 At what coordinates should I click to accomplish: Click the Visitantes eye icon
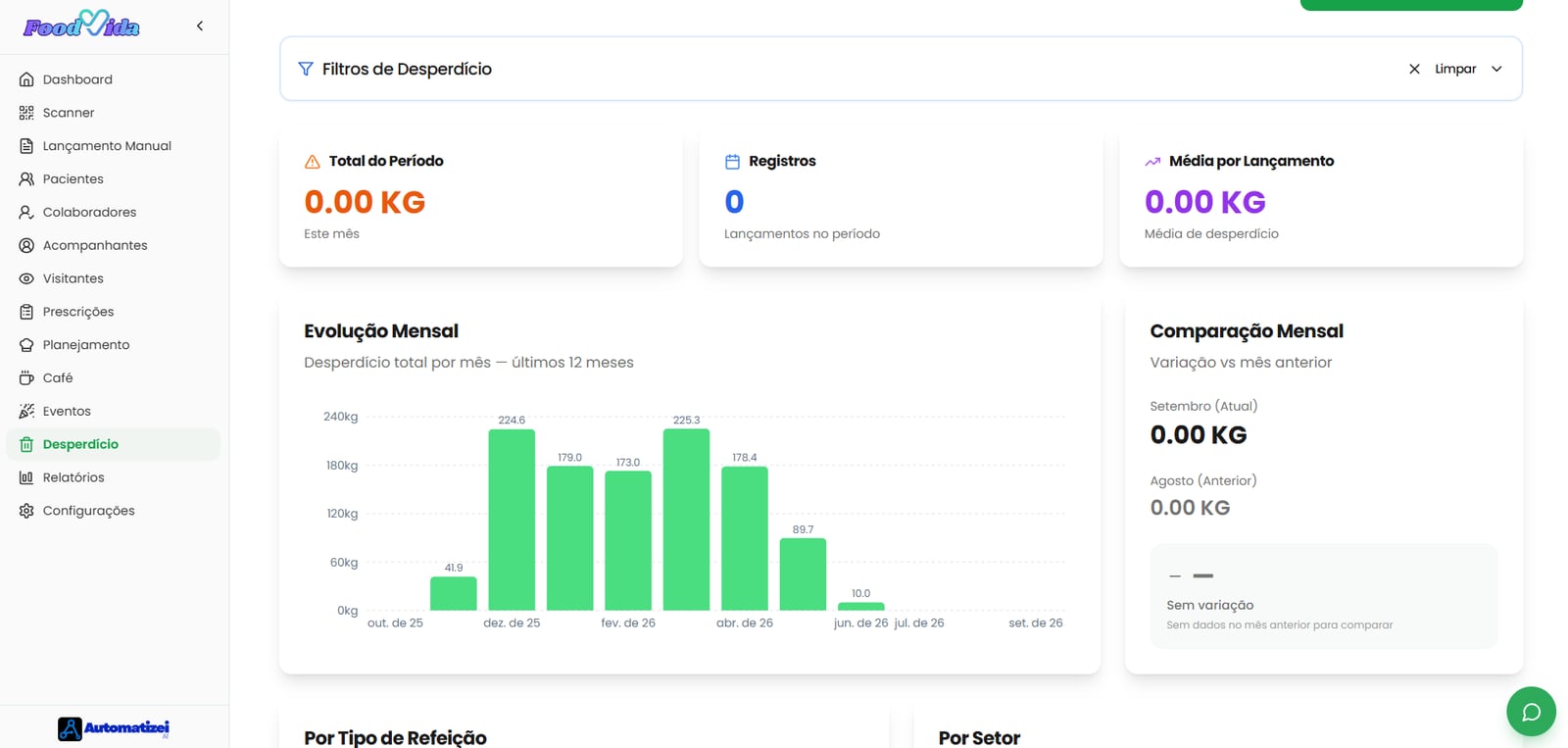coord(26,278)
